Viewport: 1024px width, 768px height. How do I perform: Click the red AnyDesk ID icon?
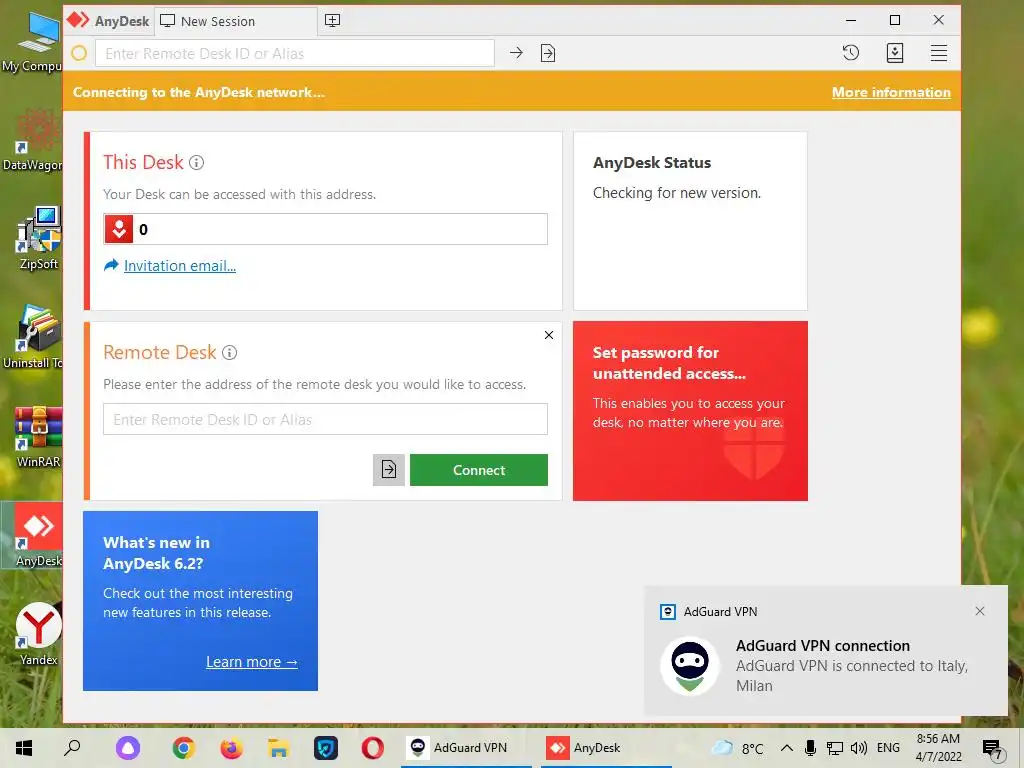coord(119,229)
